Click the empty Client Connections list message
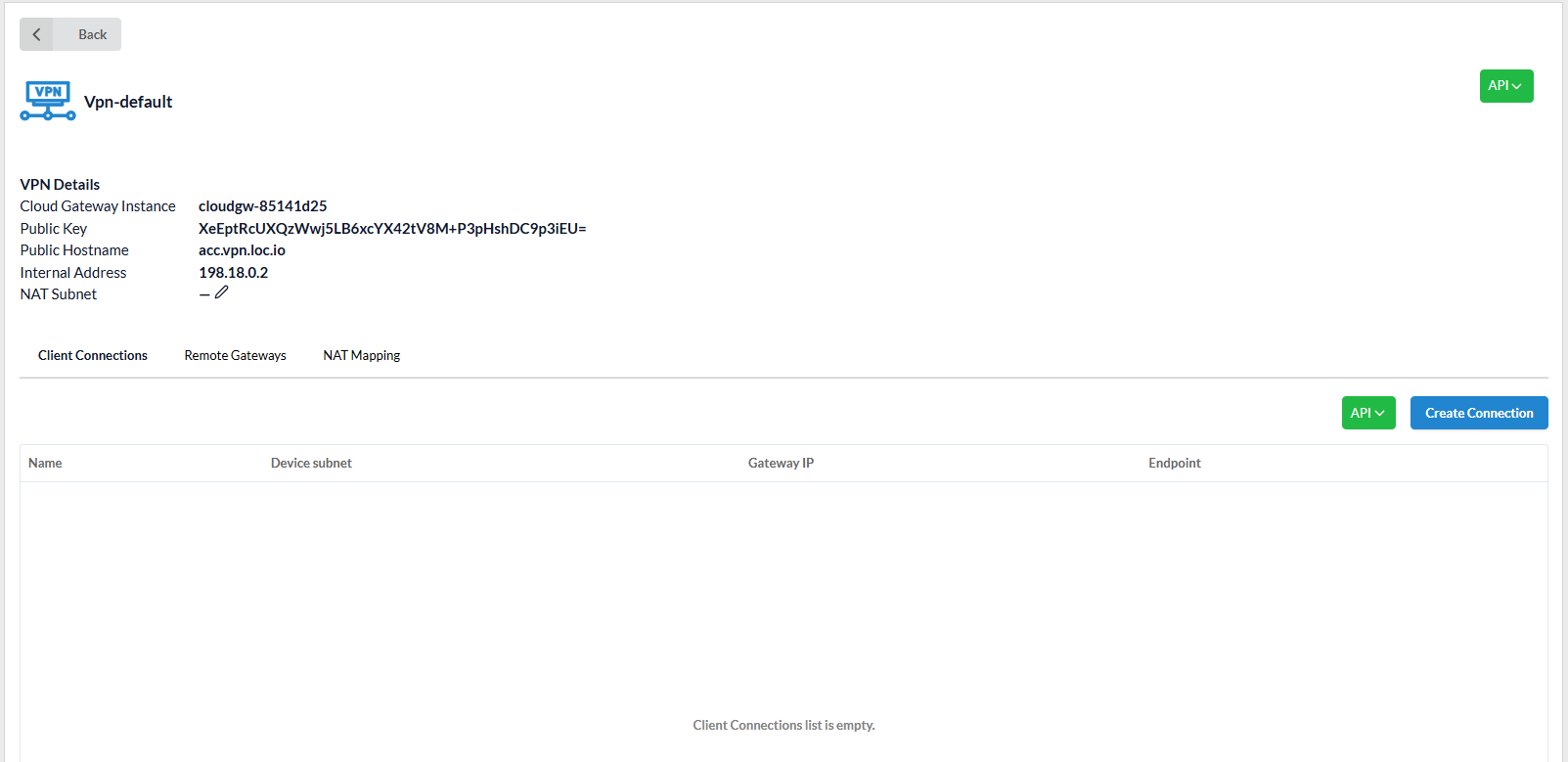 click(x=784, y=725)
